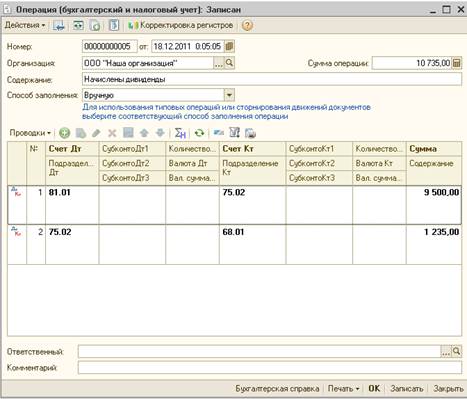Viewport: 467px width, 399px height.
Task: Open the Действия dropdown menu
Action: point(25,25)
